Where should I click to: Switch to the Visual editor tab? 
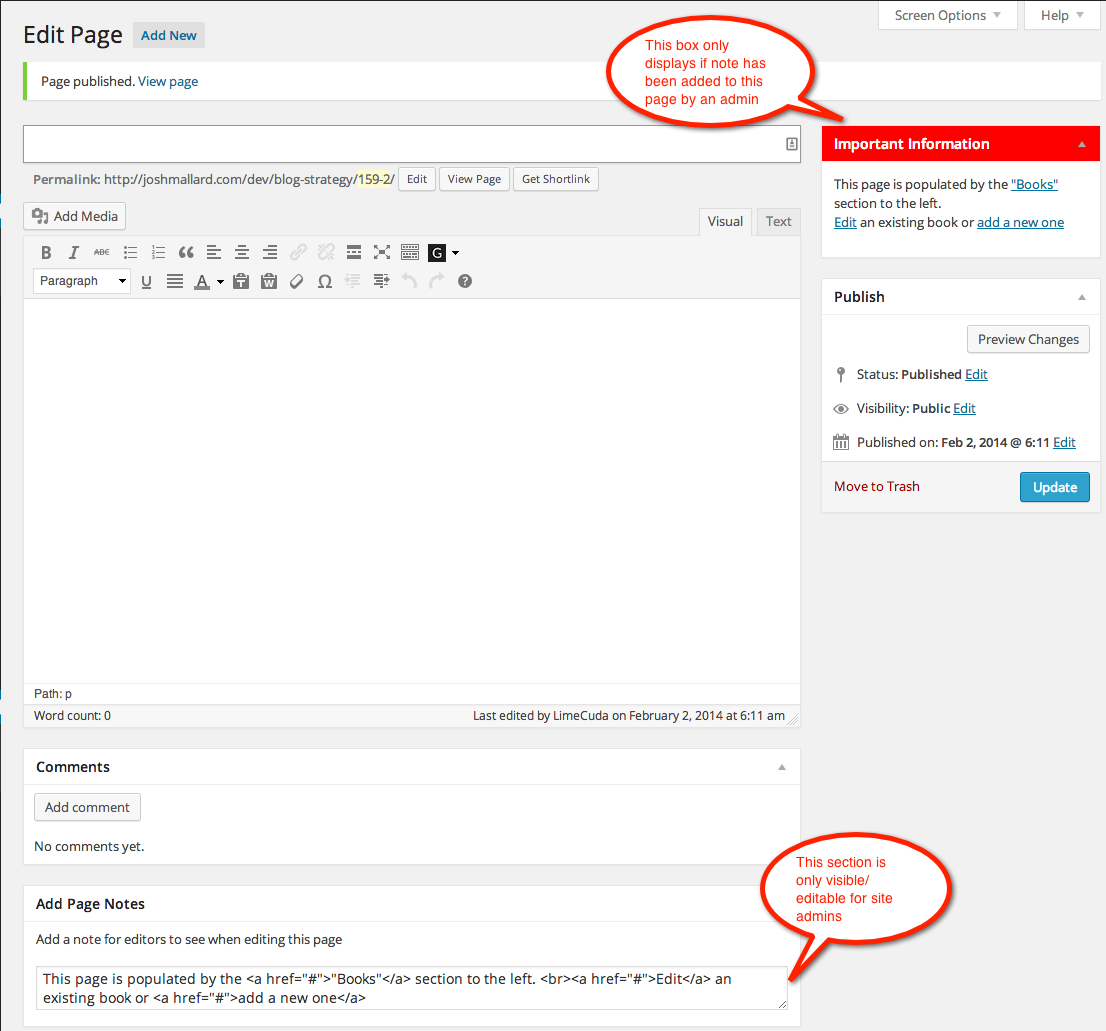725,221
